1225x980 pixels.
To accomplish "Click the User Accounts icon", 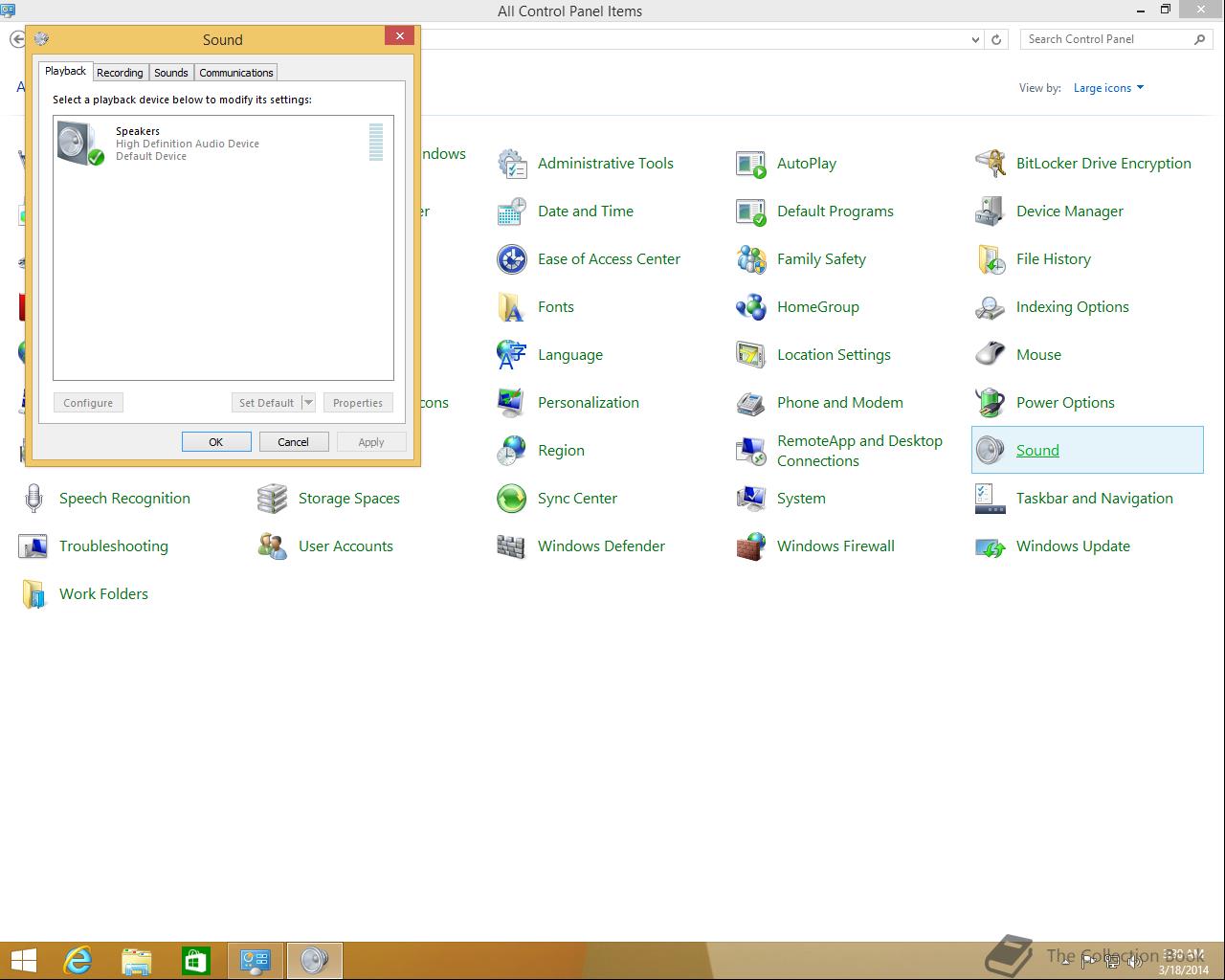I will tap(273, 546).
